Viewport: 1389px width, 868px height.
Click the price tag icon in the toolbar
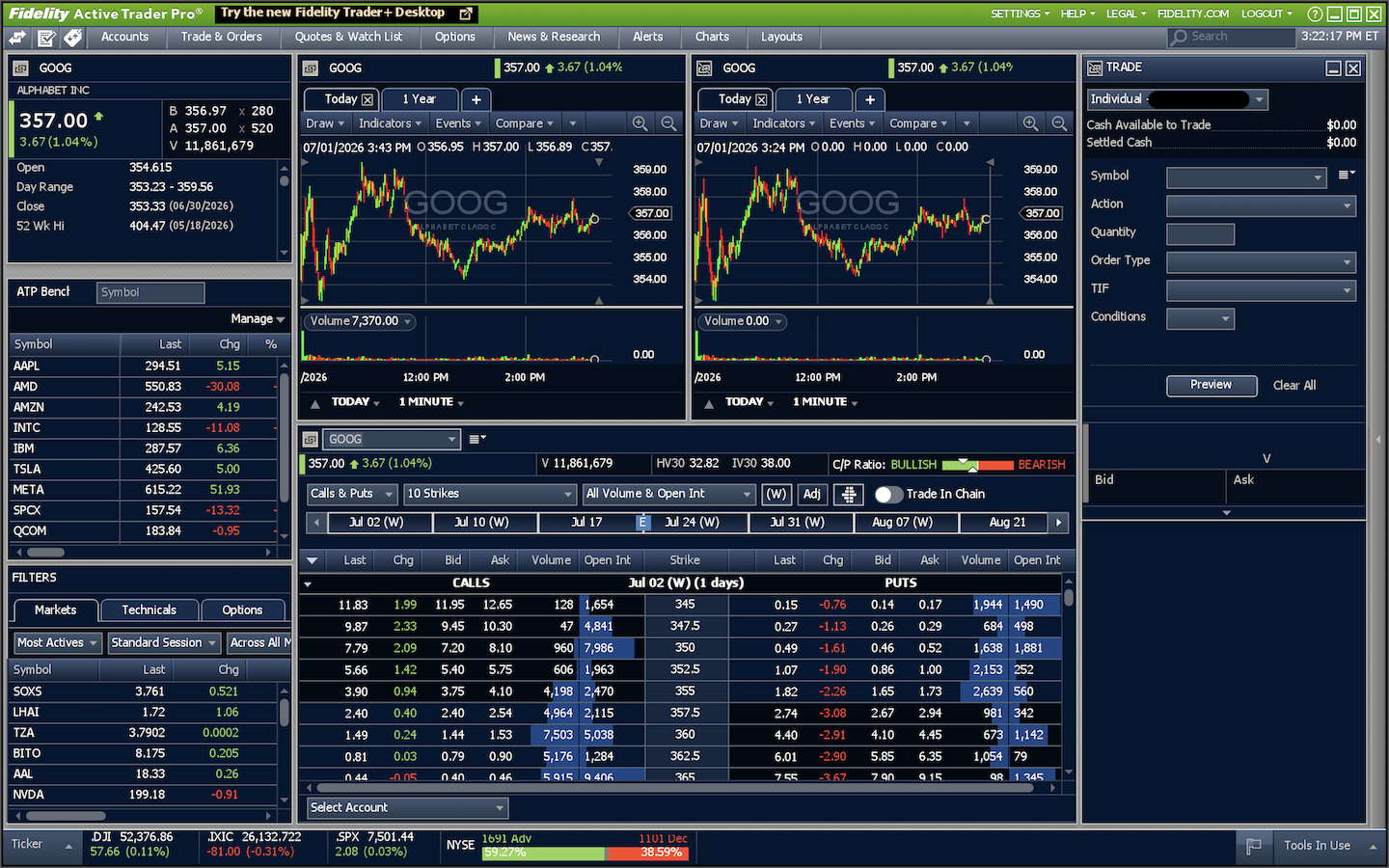coord(73,38)
